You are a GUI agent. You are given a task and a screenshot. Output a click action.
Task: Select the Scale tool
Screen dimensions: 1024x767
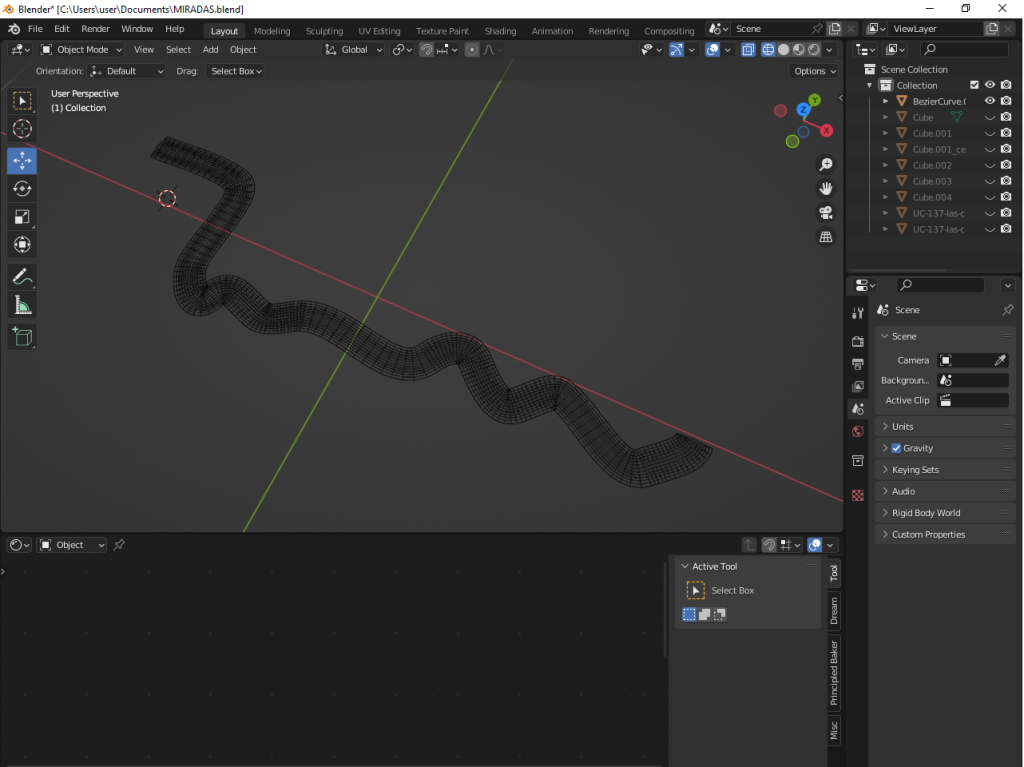point(22,217)
